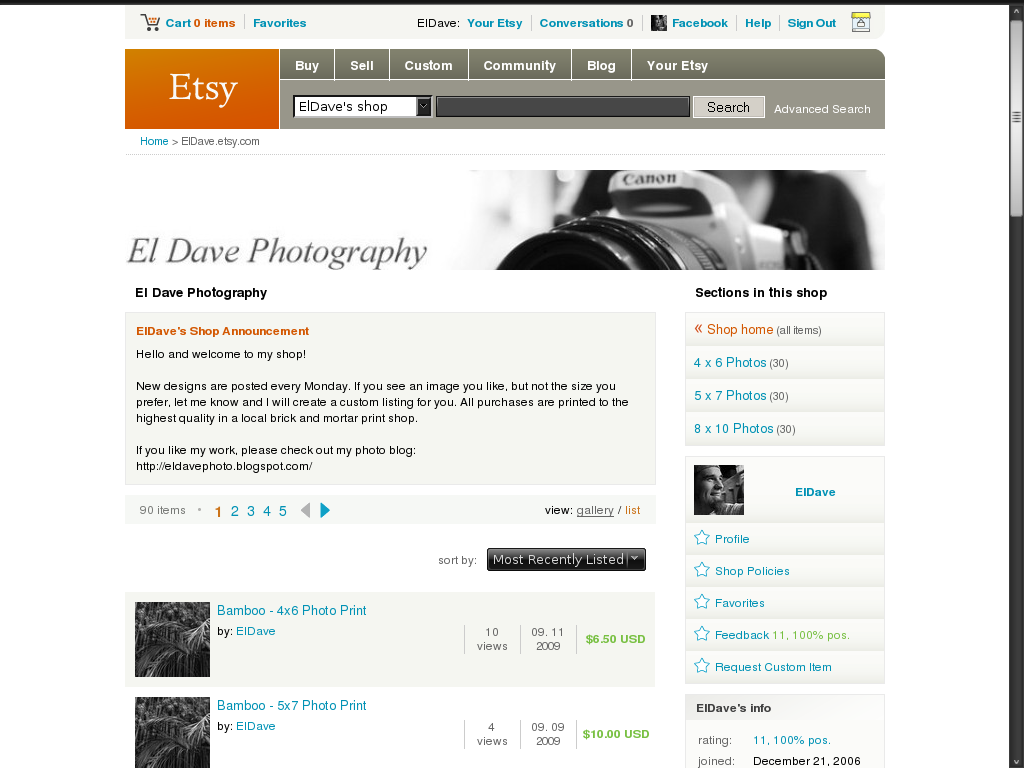
Task: Click the gray previous page arrow
Action: (x=305, y=511)
